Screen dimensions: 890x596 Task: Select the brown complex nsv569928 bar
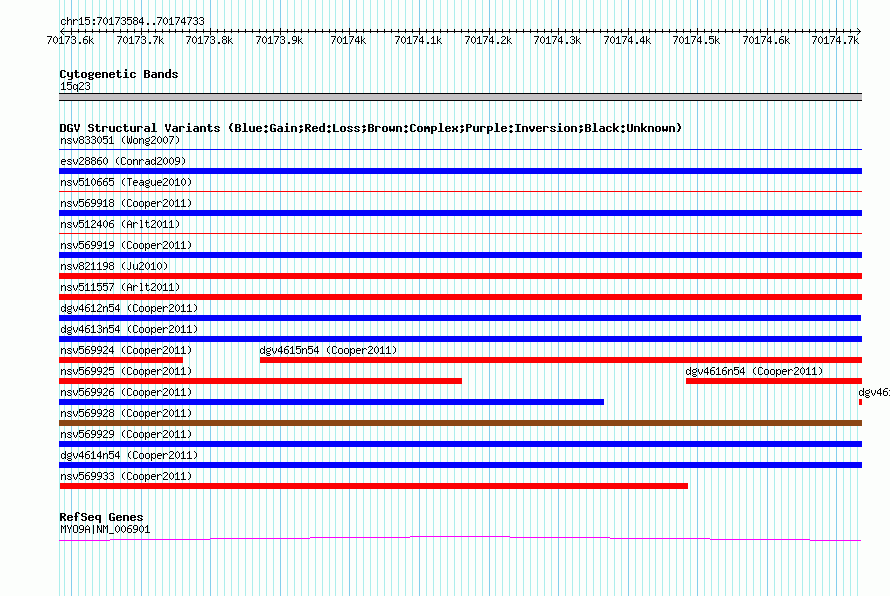460,423
